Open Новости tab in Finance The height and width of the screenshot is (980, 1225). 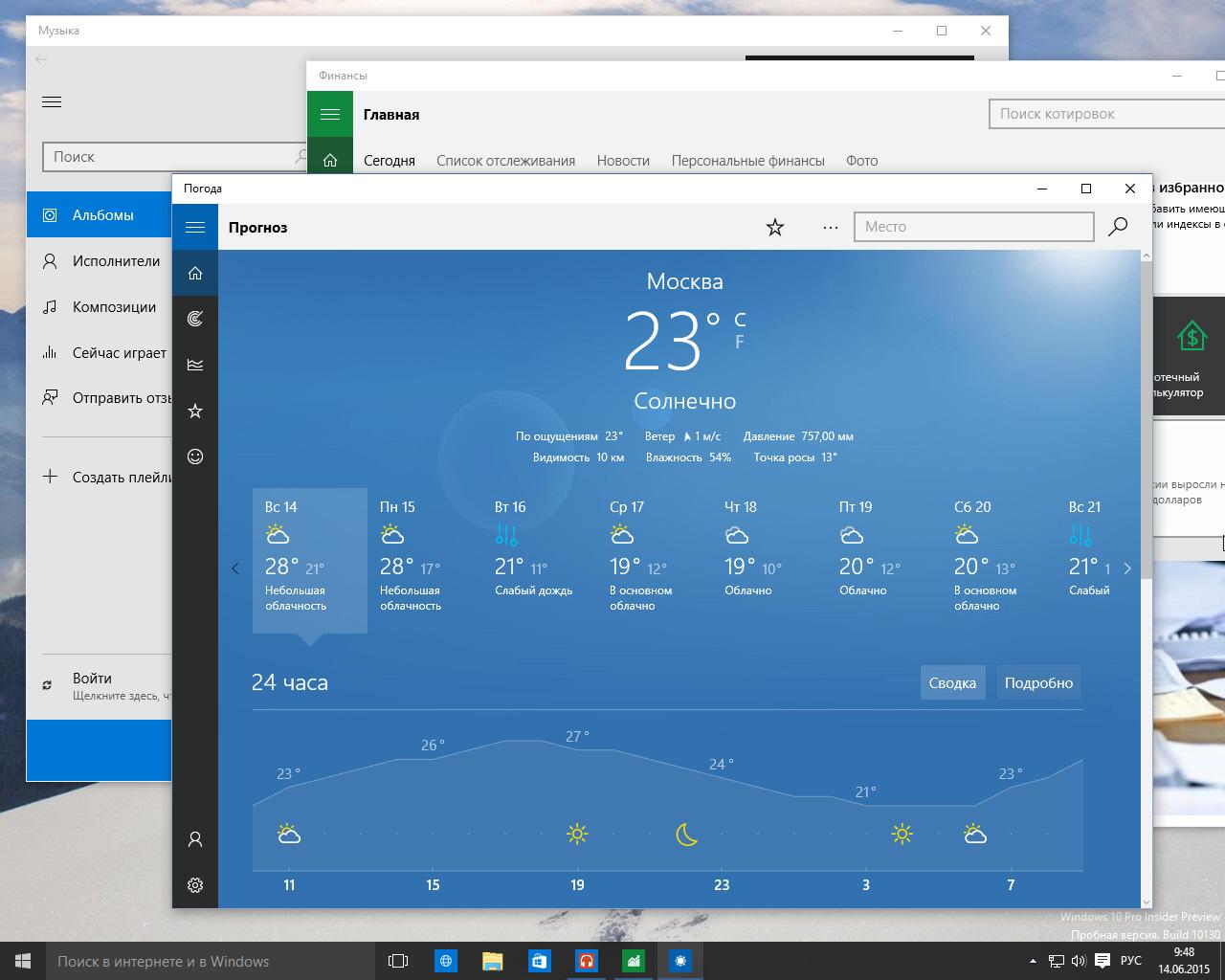tap(623, 161)
